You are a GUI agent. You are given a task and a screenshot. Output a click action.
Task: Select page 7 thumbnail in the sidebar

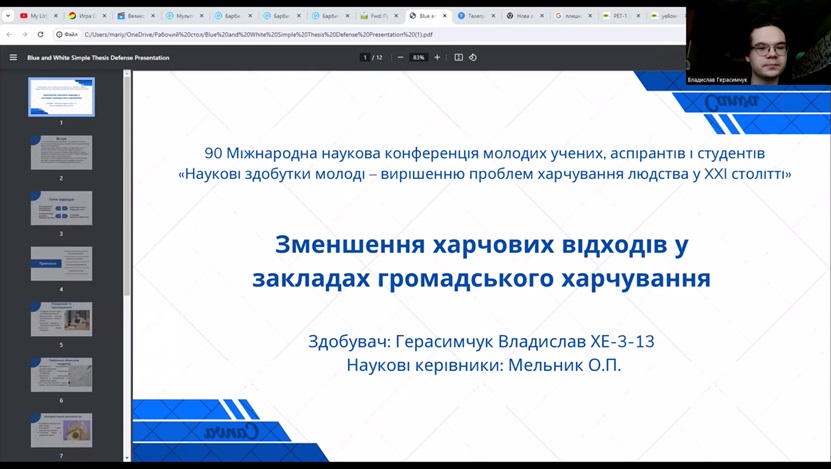pyautogui.click(x=61, y=430)
